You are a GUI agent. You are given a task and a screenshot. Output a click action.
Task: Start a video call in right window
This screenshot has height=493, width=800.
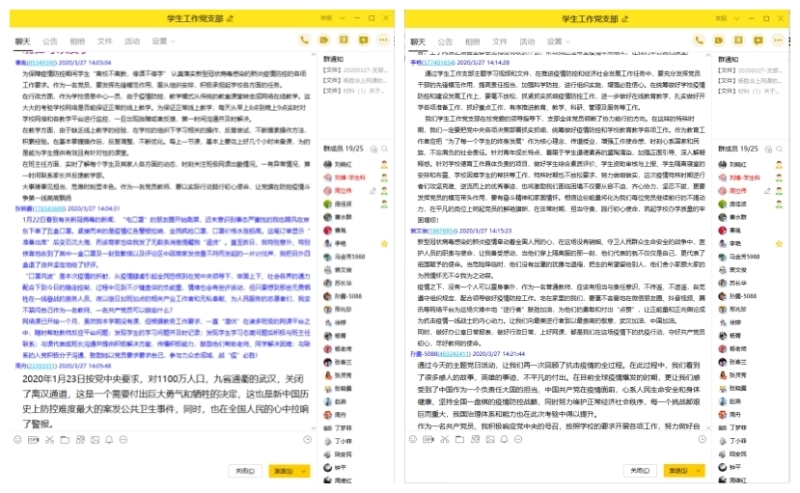click(719, 40)
